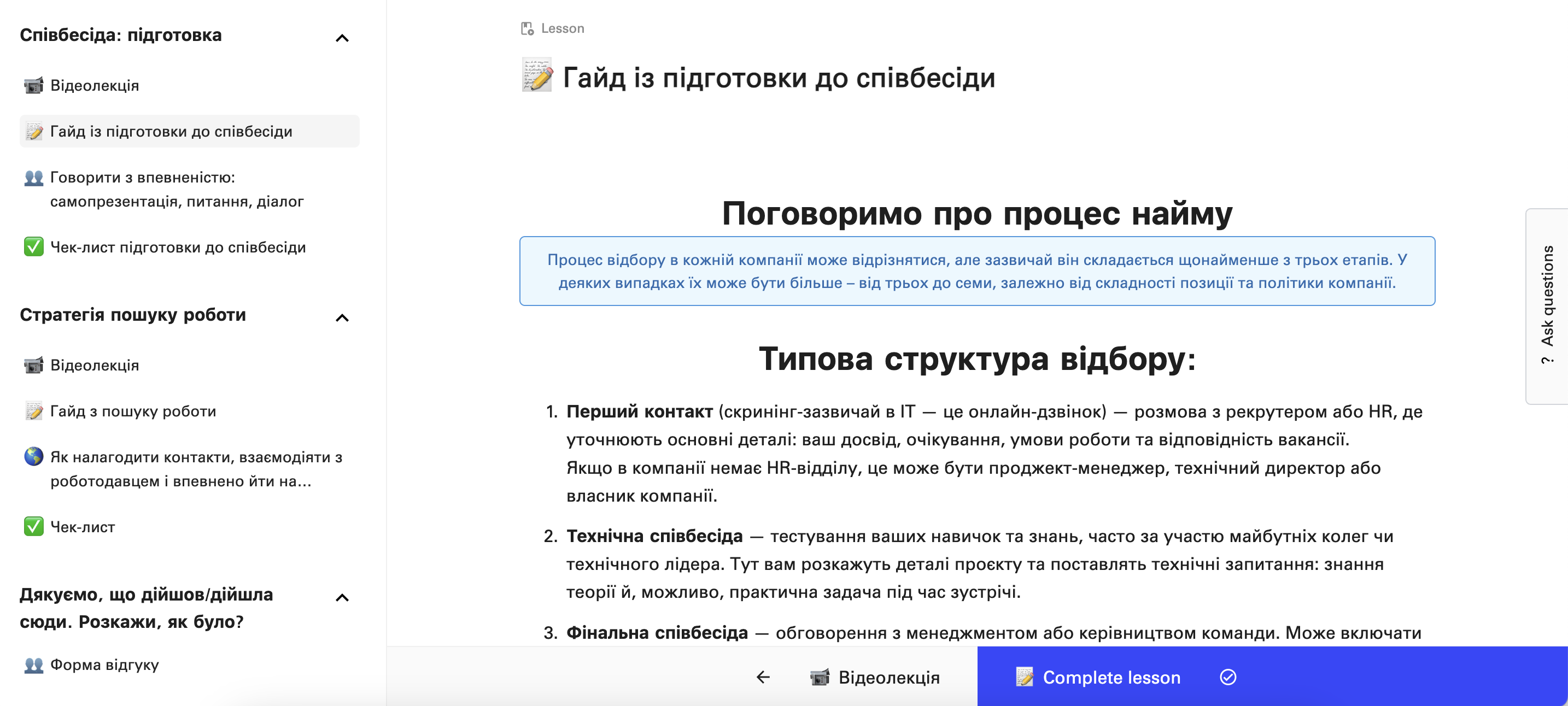Click the camera icon beside first Відеолекція
The width and height of the screenshot is (1568, 706).
point(33,85)
